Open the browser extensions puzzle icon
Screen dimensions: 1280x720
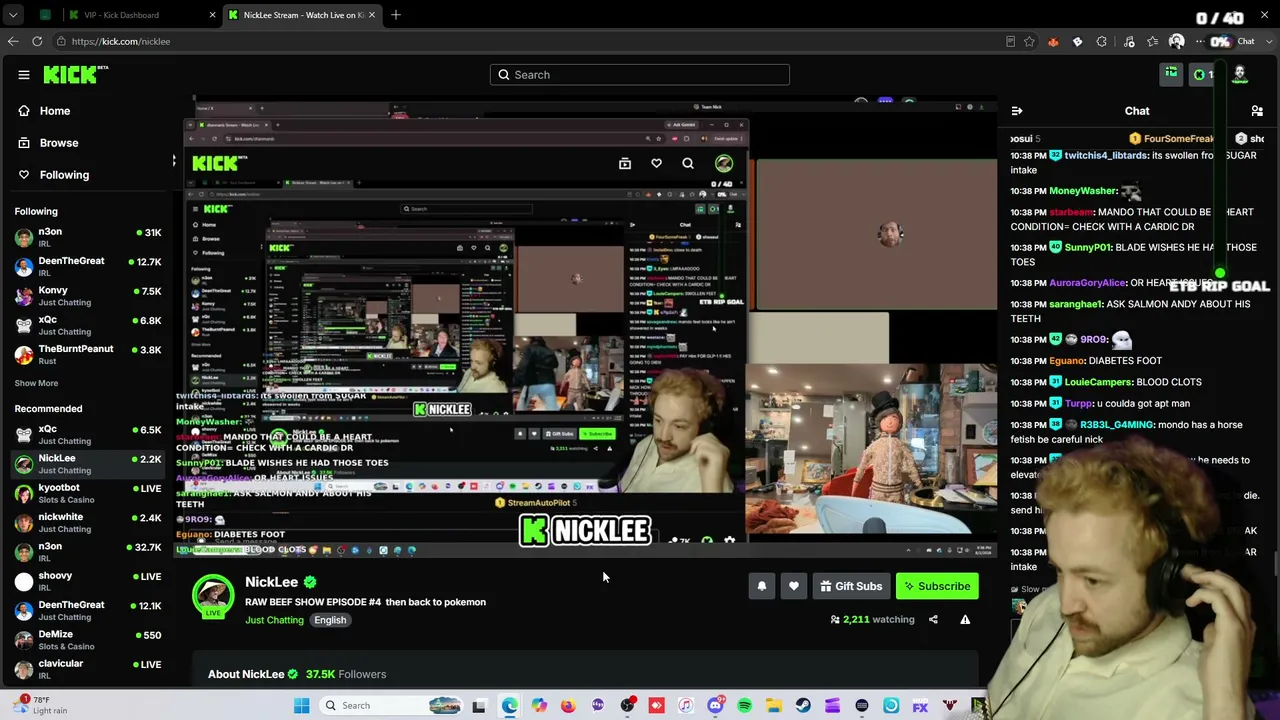click(1101, 42)
